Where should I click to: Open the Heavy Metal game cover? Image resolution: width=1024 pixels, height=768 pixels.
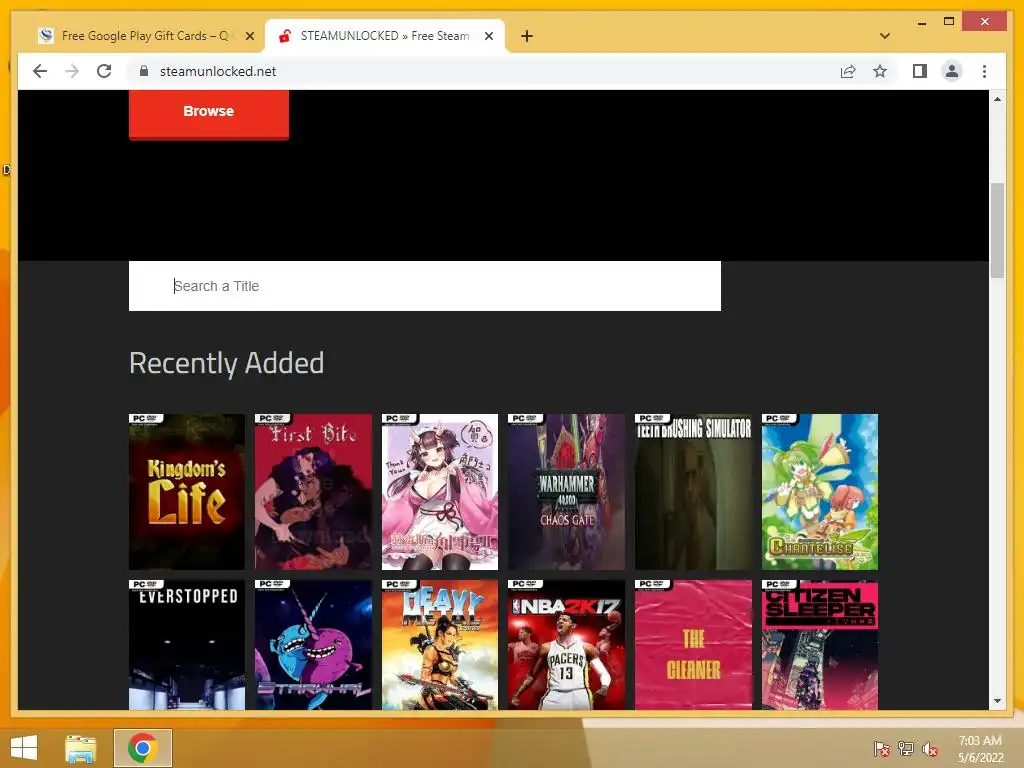click(x=440, y=645)
